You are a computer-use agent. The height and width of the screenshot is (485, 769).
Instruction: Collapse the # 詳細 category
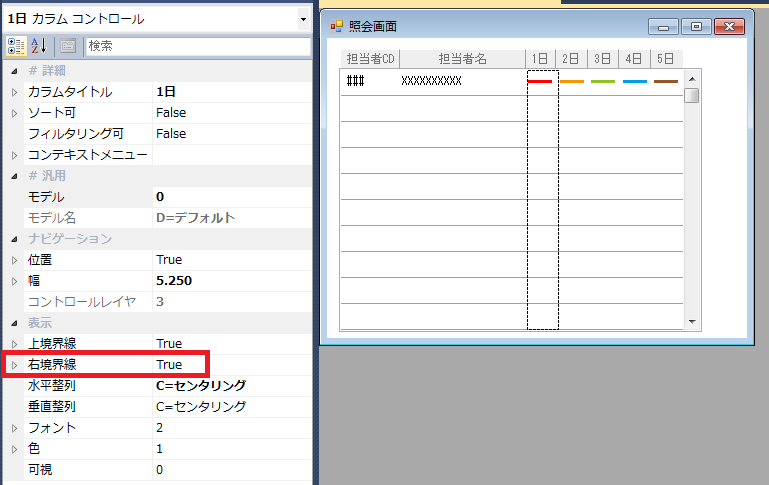pyautogui.click(x=14, y=71)
